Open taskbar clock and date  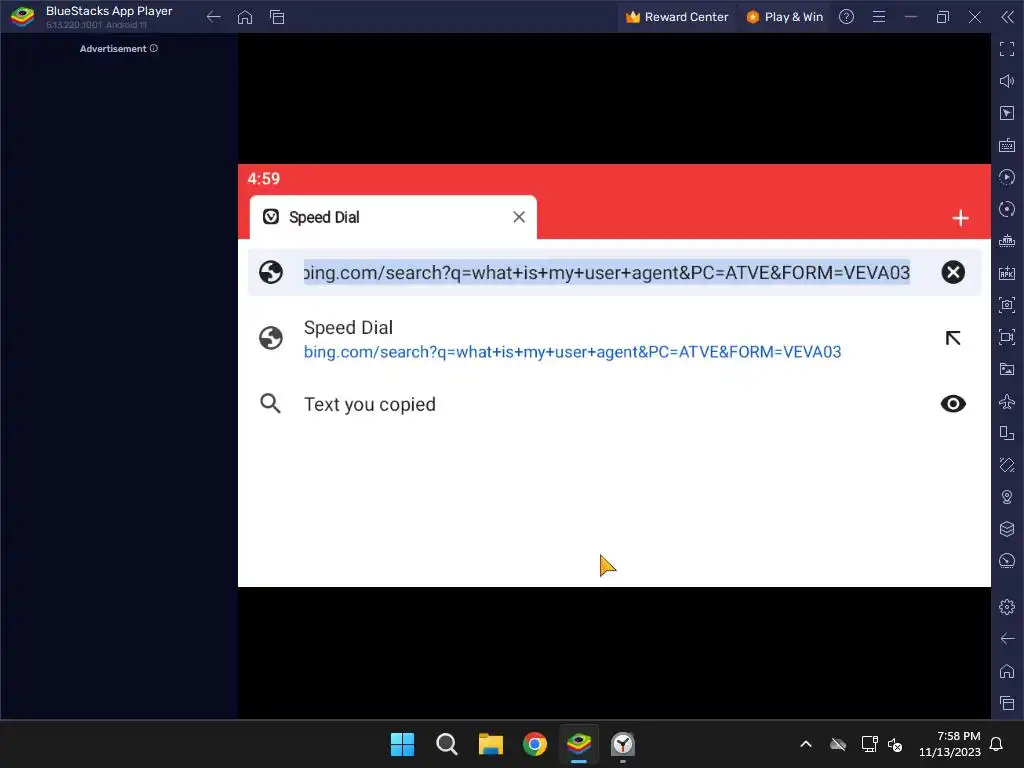pyautogui.click(x=950, y=744)
